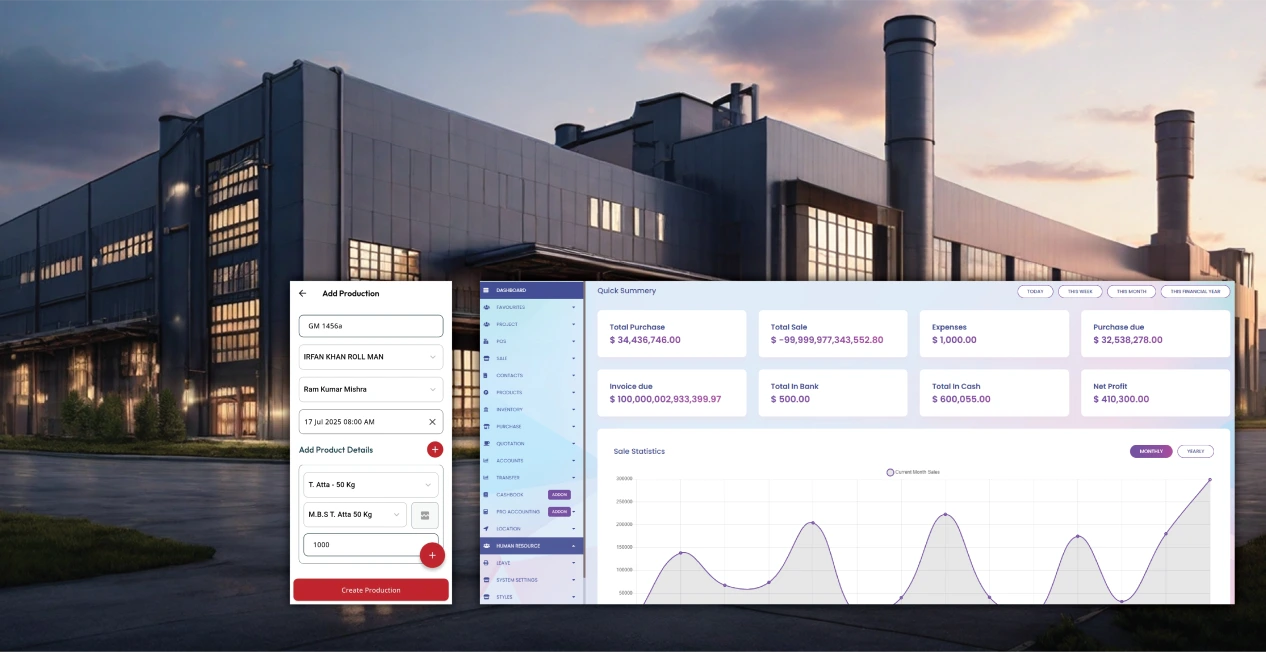Image resolution: width=1266 pixels, height=652 pixels.
Task: Switch chart to Yearly view
Action: pos(1195,451)
